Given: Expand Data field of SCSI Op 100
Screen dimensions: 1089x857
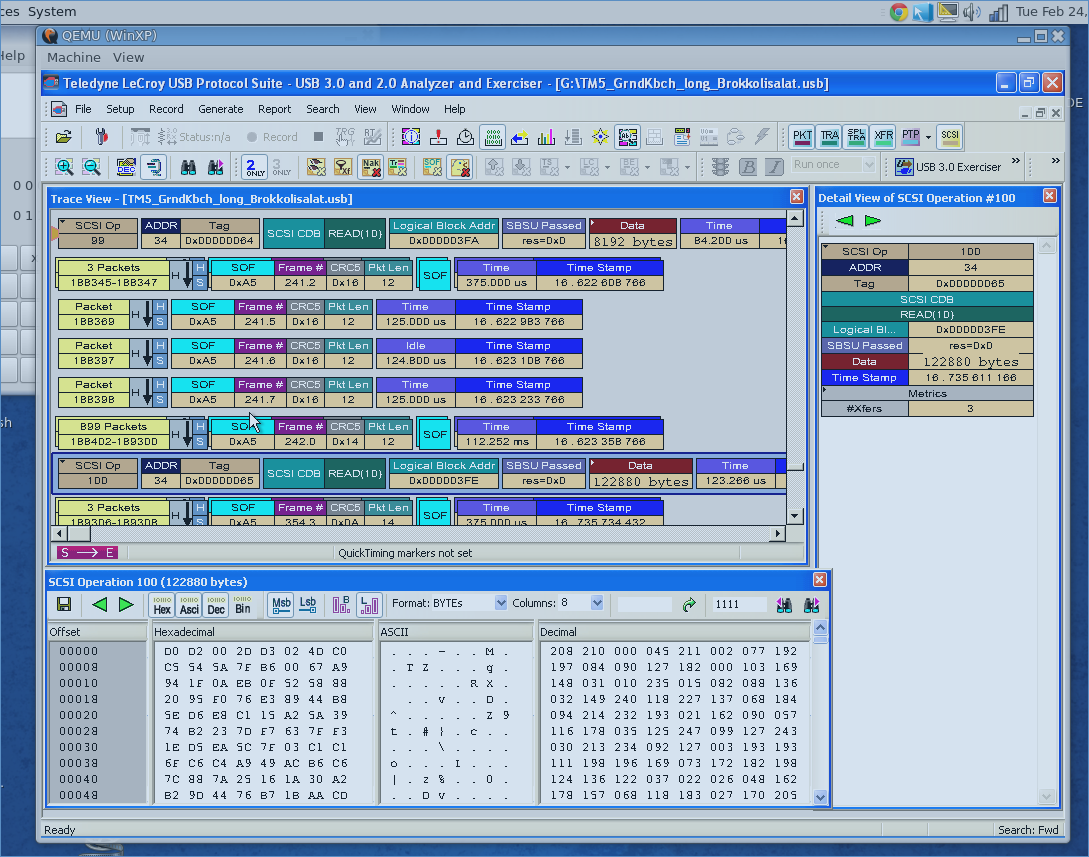Looking at the screenshot, I should (592, 461).
